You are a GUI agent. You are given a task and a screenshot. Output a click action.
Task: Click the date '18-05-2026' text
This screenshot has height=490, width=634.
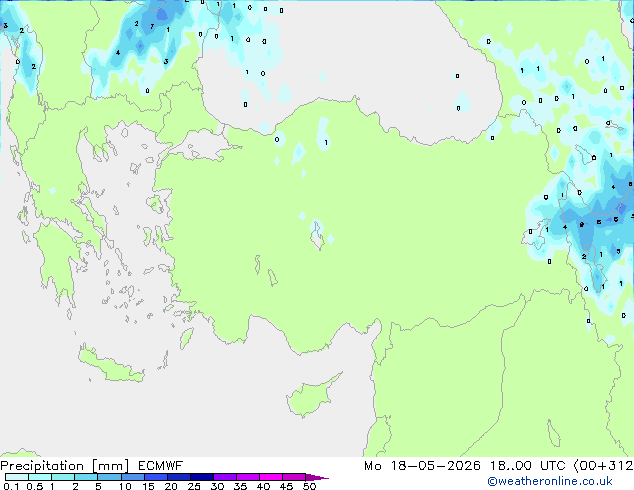435,466
